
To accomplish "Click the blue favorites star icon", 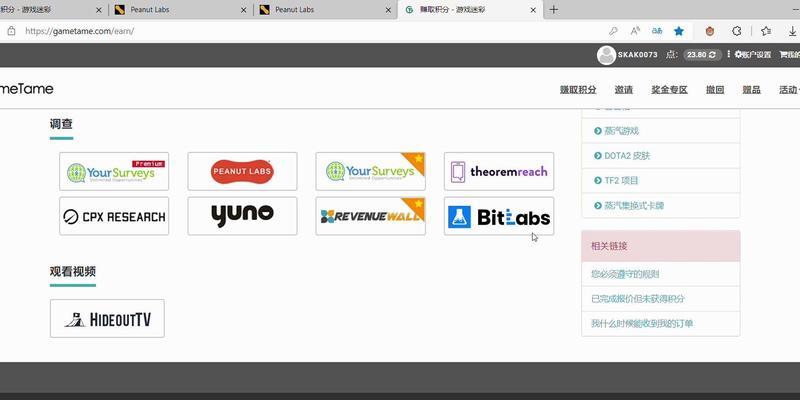I will (679, 31).
